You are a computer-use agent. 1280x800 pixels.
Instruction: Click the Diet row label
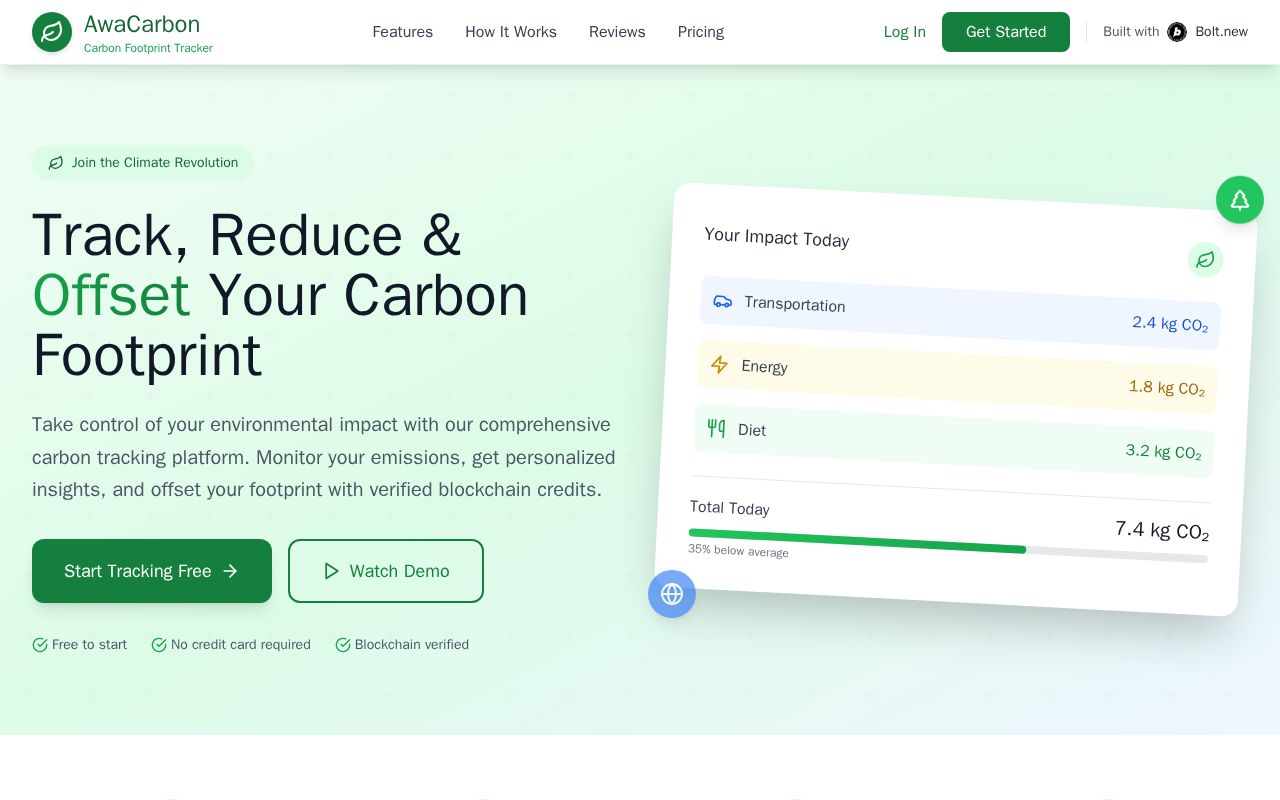(x=752, y=430)
